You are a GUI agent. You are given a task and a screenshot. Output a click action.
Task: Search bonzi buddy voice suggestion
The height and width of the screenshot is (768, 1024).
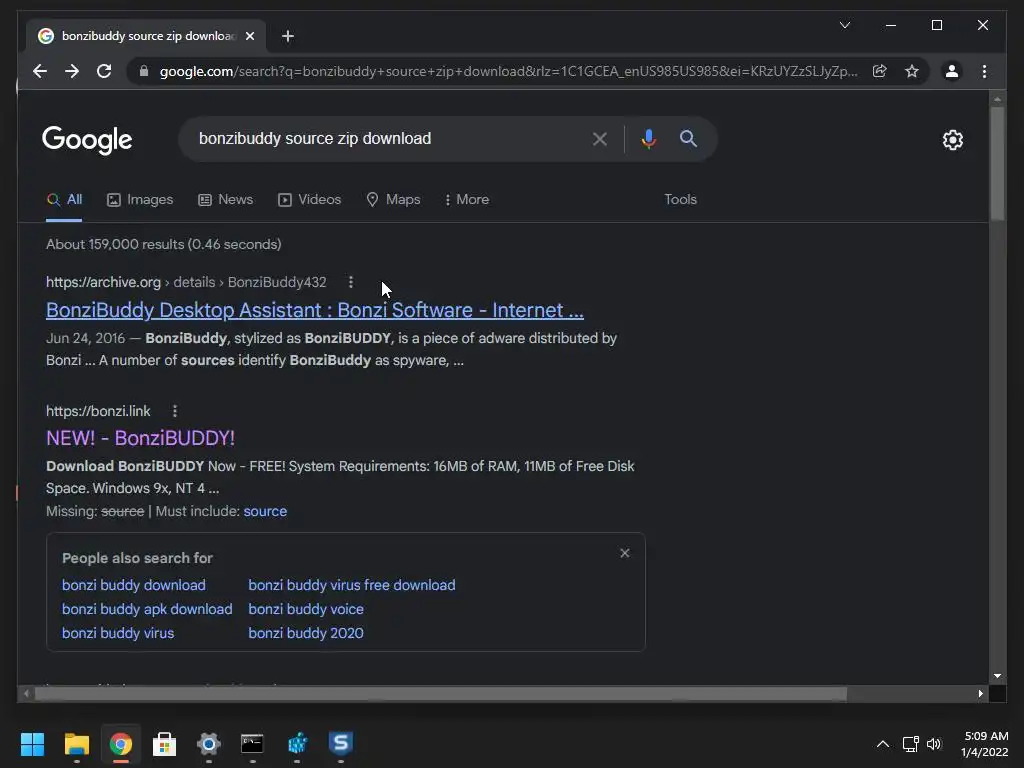click(x=306, y=609)
